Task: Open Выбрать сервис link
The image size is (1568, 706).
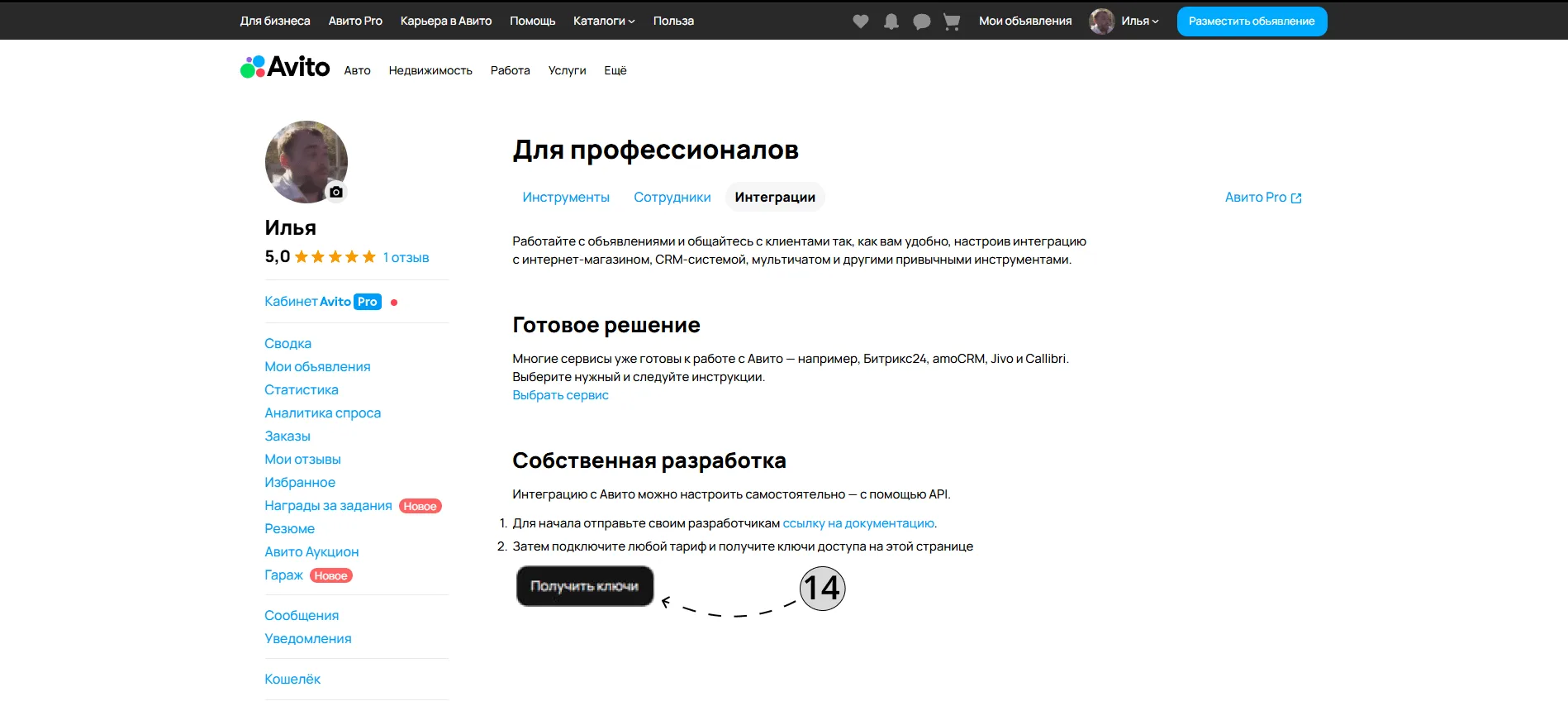Action: pyautogui.click(x=560, y=395)
